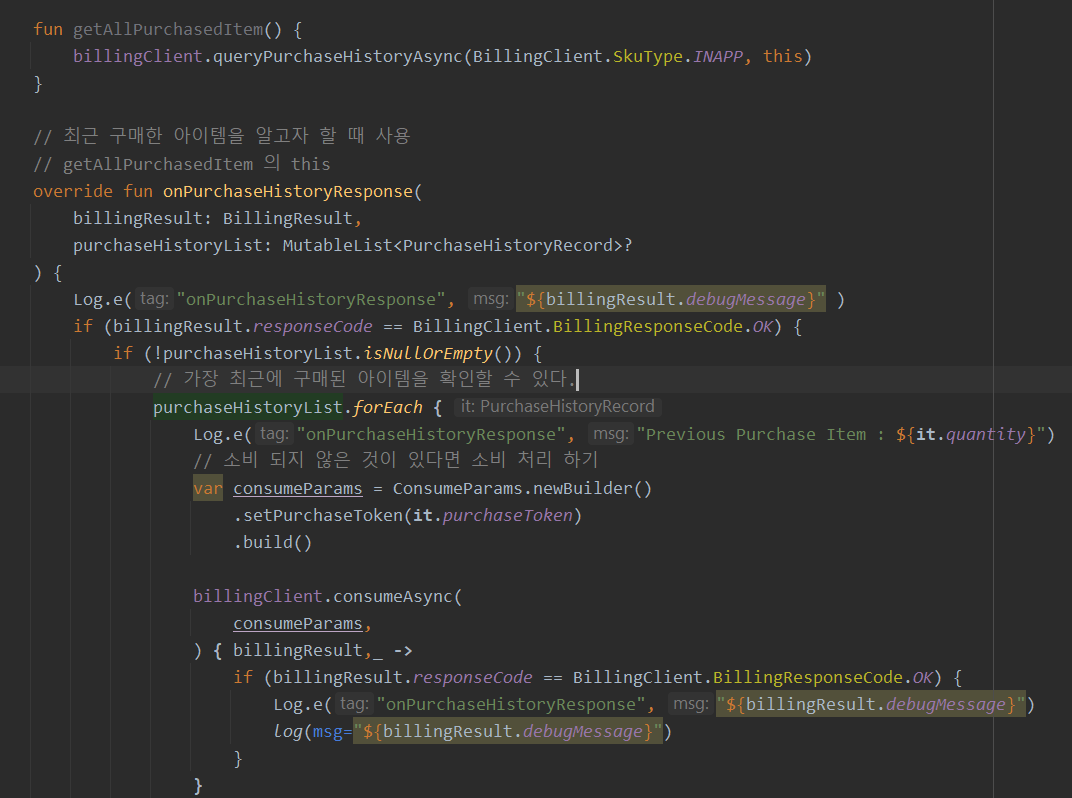Screen dimensions: 1072x798
Task: Click the first 'msg:' inlay hint
Action: (x=490, y=299)
